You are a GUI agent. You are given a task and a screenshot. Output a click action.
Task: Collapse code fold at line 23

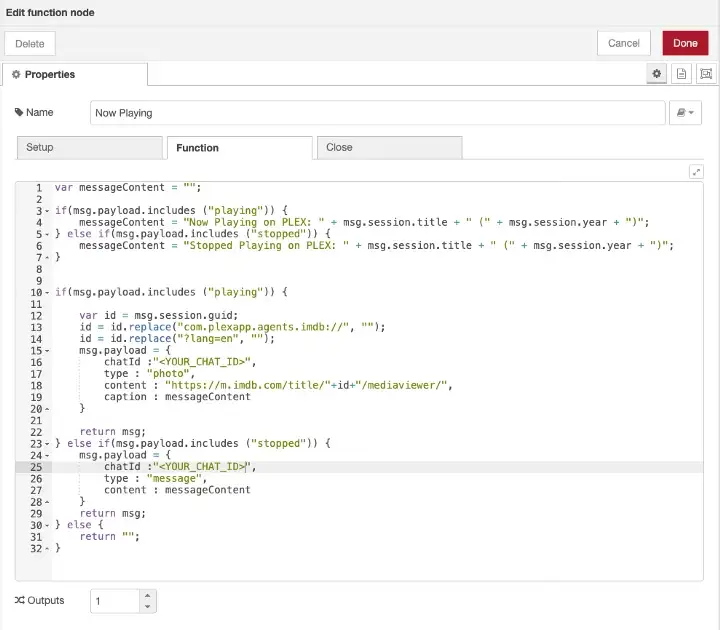47,444
